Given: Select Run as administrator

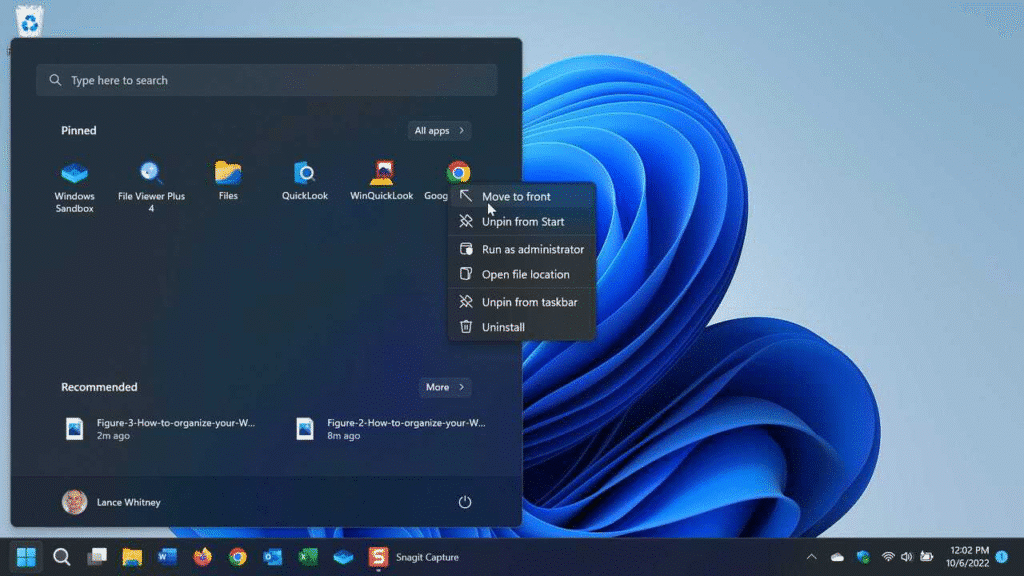Looking at the screenshot, I should pyautogui.click(x=522, y=249).
